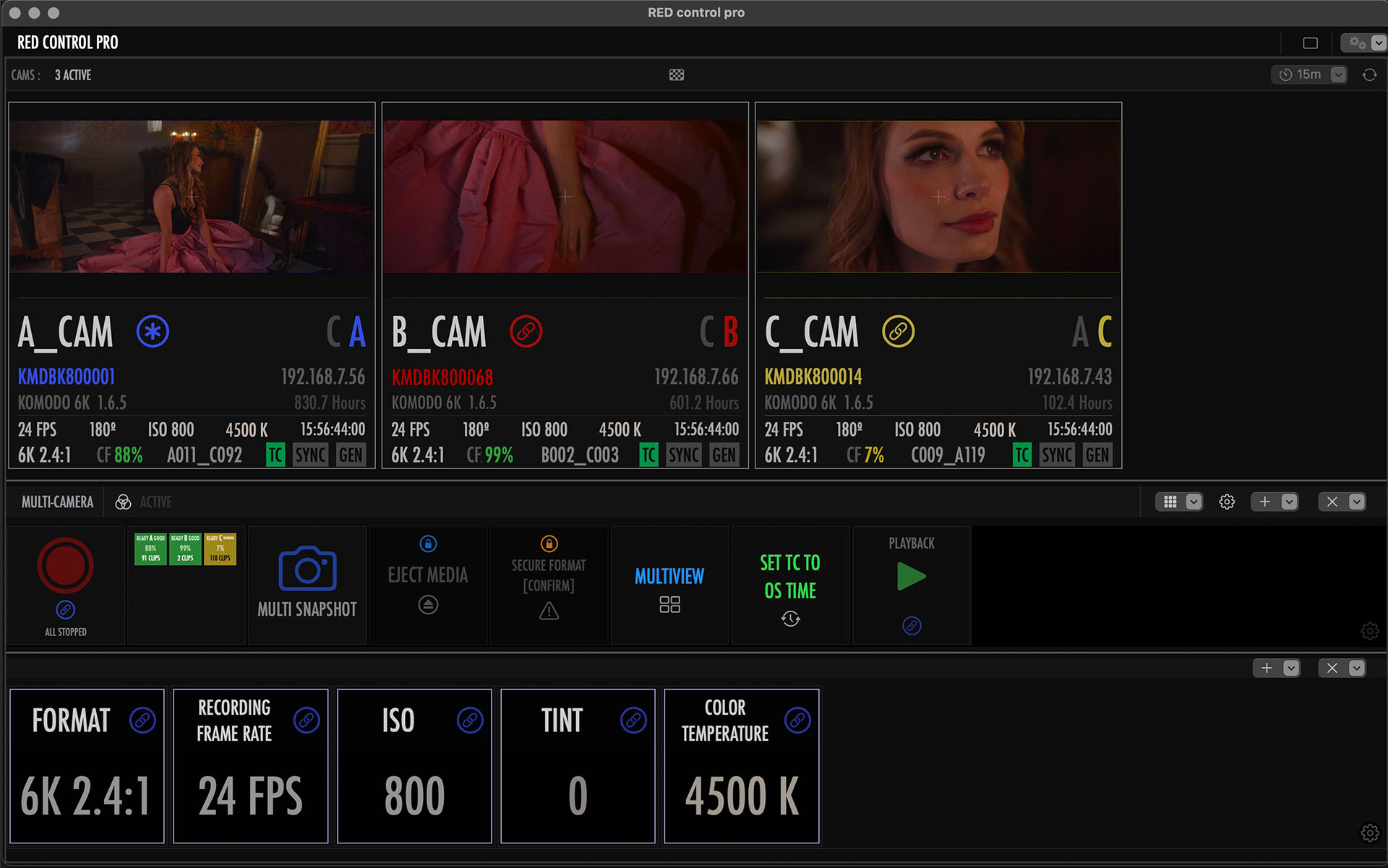The height and width of the screenshot is (868, 1388).
Task: Start Playback with the green play button
Action: click(912, 576)
